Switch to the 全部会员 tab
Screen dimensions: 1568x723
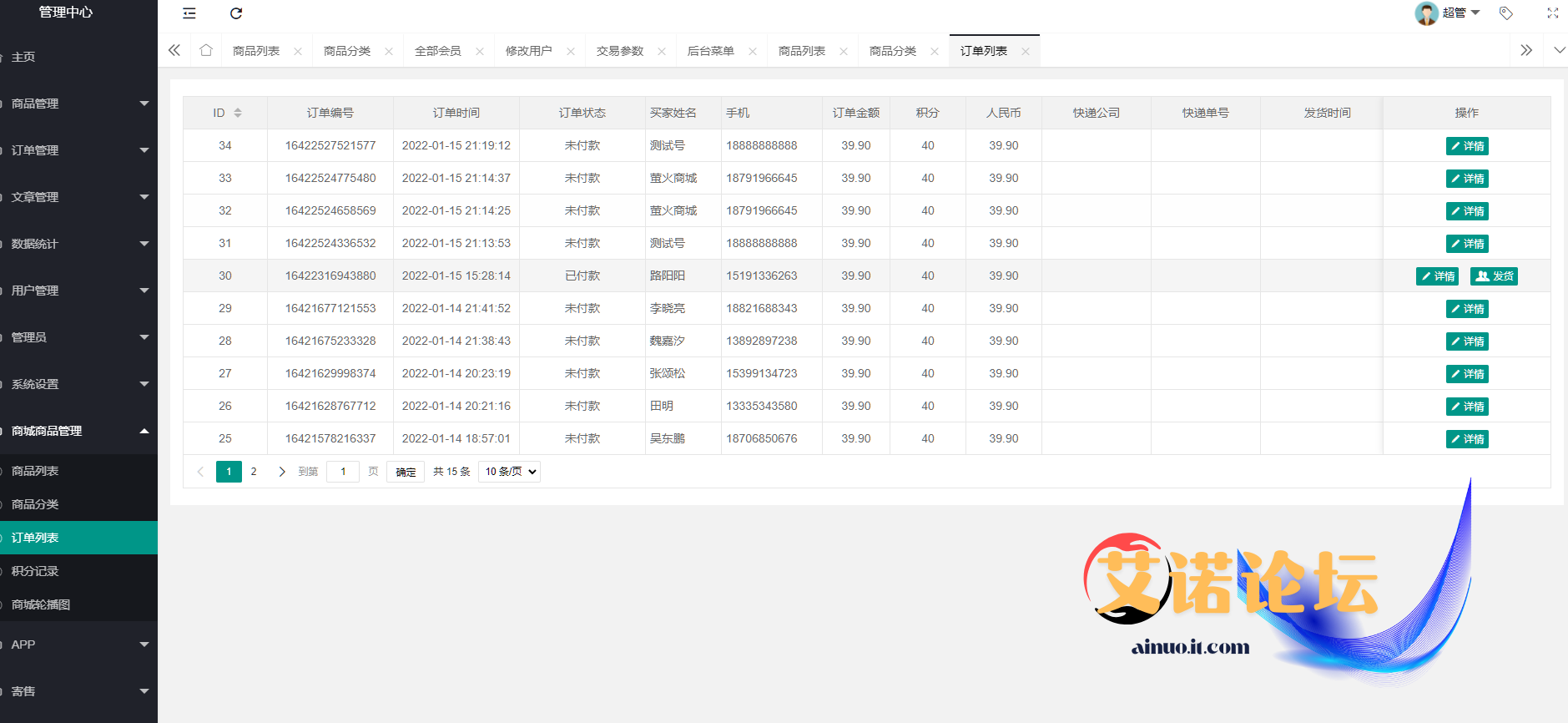click(438, 51)
